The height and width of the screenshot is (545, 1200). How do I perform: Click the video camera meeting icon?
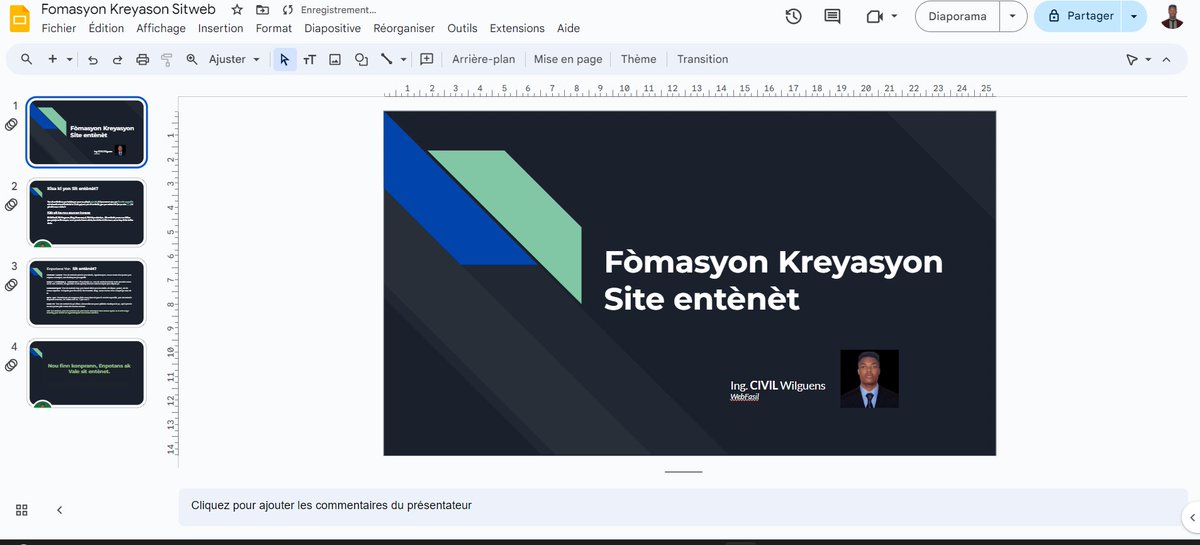coord(874,16)
